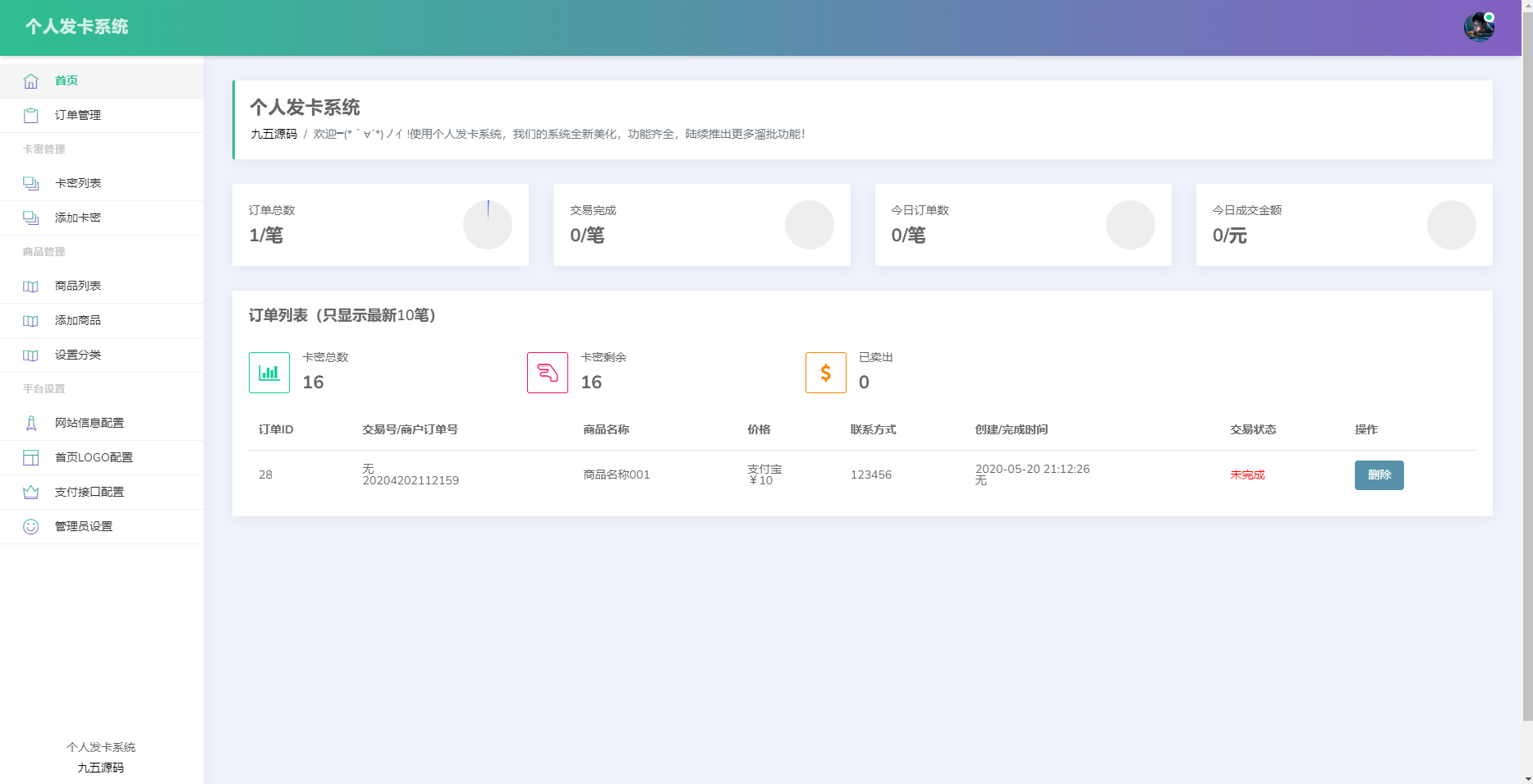
Task: Open 卡密列表 via its sidebar icon
Action: (30, 183)
